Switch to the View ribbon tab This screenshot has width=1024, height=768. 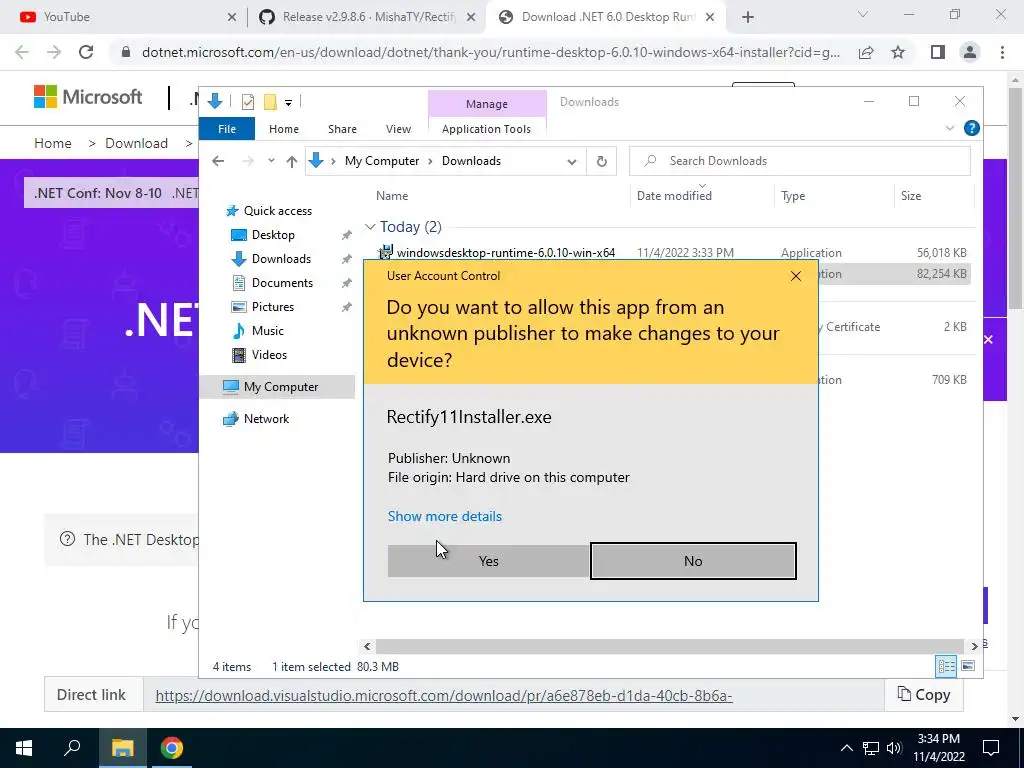click(398, 129)
